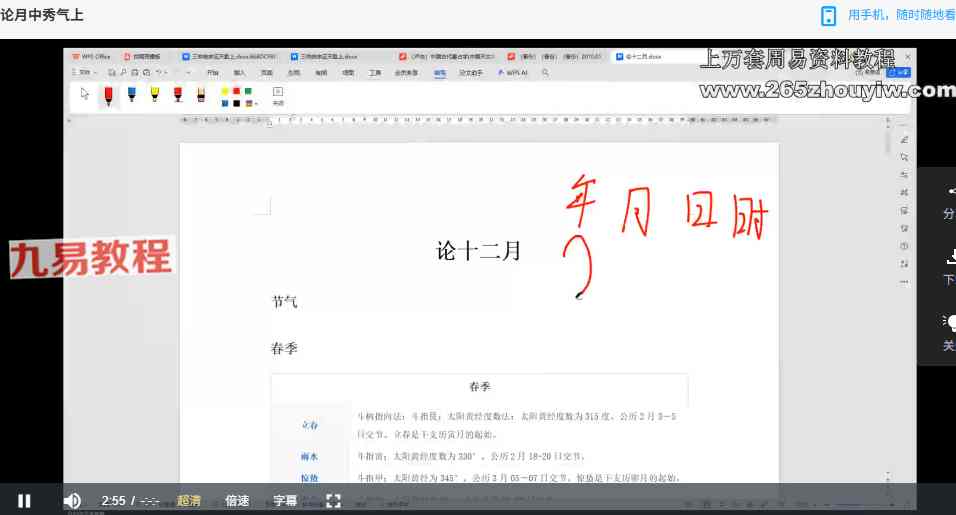Switch to the 插入 ribbon tab
This screenshot has height=515, width=956.
tap(239, 73)
